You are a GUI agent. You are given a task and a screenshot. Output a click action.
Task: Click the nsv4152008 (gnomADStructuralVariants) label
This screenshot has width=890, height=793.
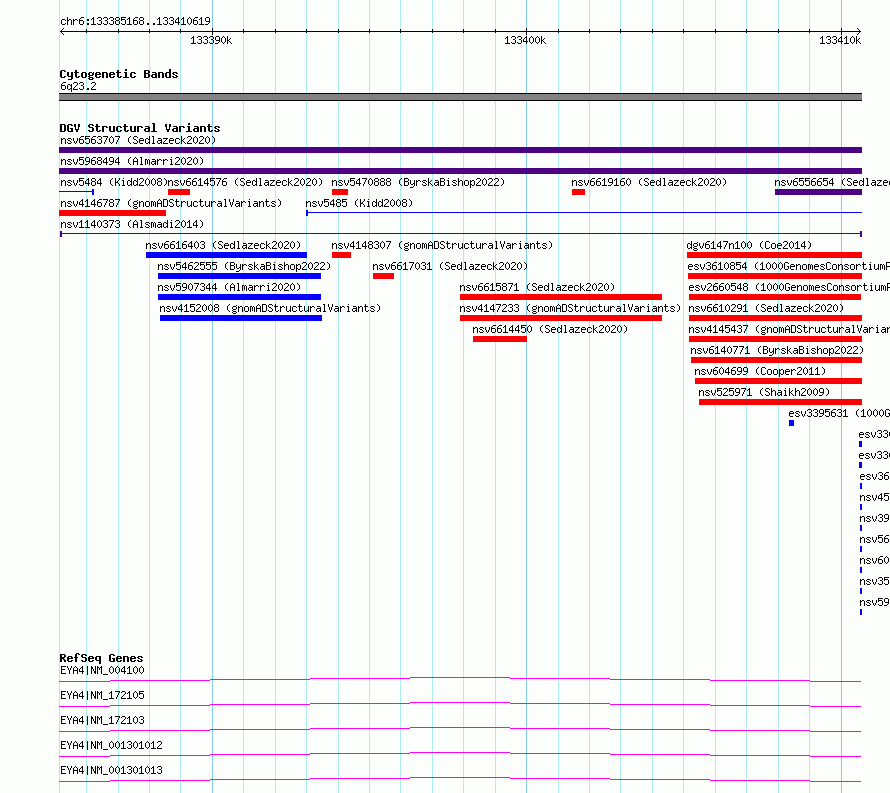tap(270, 308)
